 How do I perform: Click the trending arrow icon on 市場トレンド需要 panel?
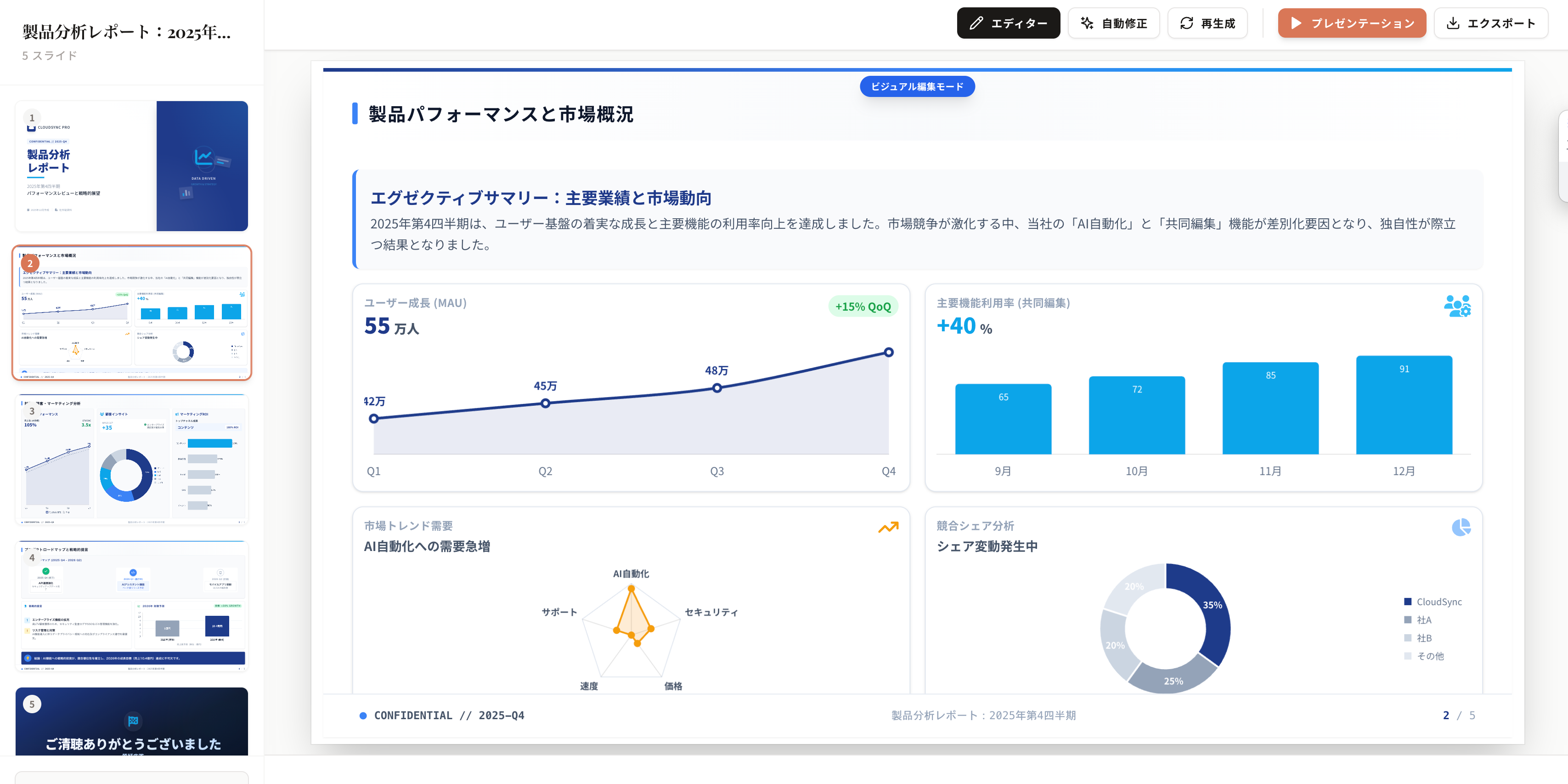888,526
